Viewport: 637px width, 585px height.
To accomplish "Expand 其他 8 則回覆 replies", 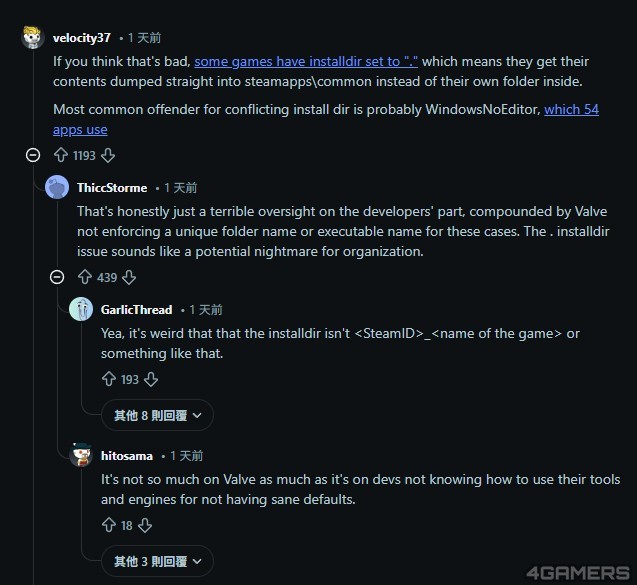I will (157, 415).
